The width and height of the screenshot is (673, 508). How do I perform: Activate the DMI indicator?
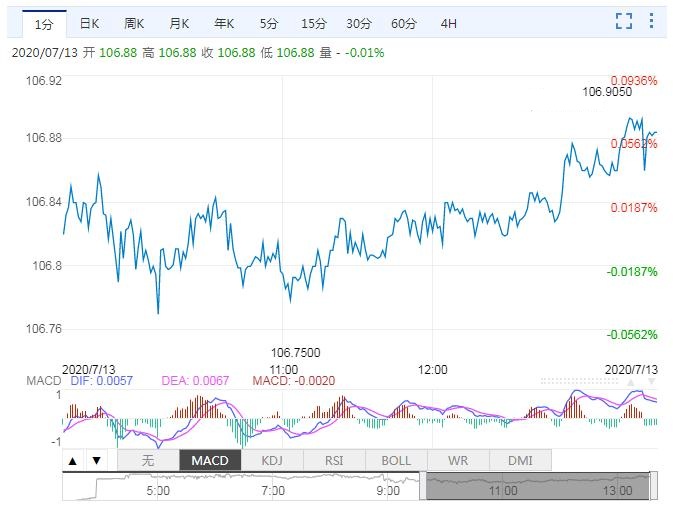tap(520, 461)
